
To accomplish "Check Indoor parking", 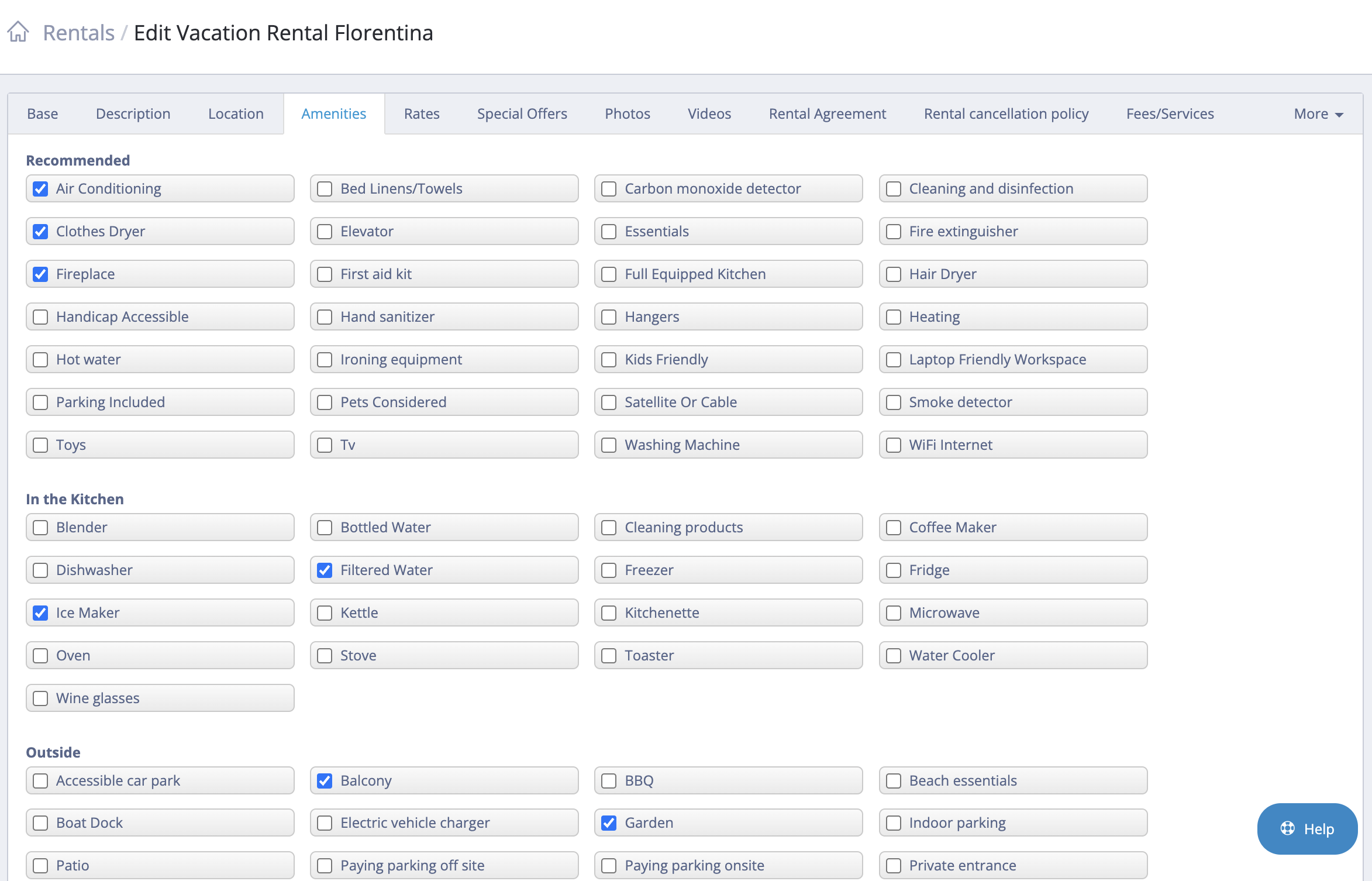I will pos(894,823).
